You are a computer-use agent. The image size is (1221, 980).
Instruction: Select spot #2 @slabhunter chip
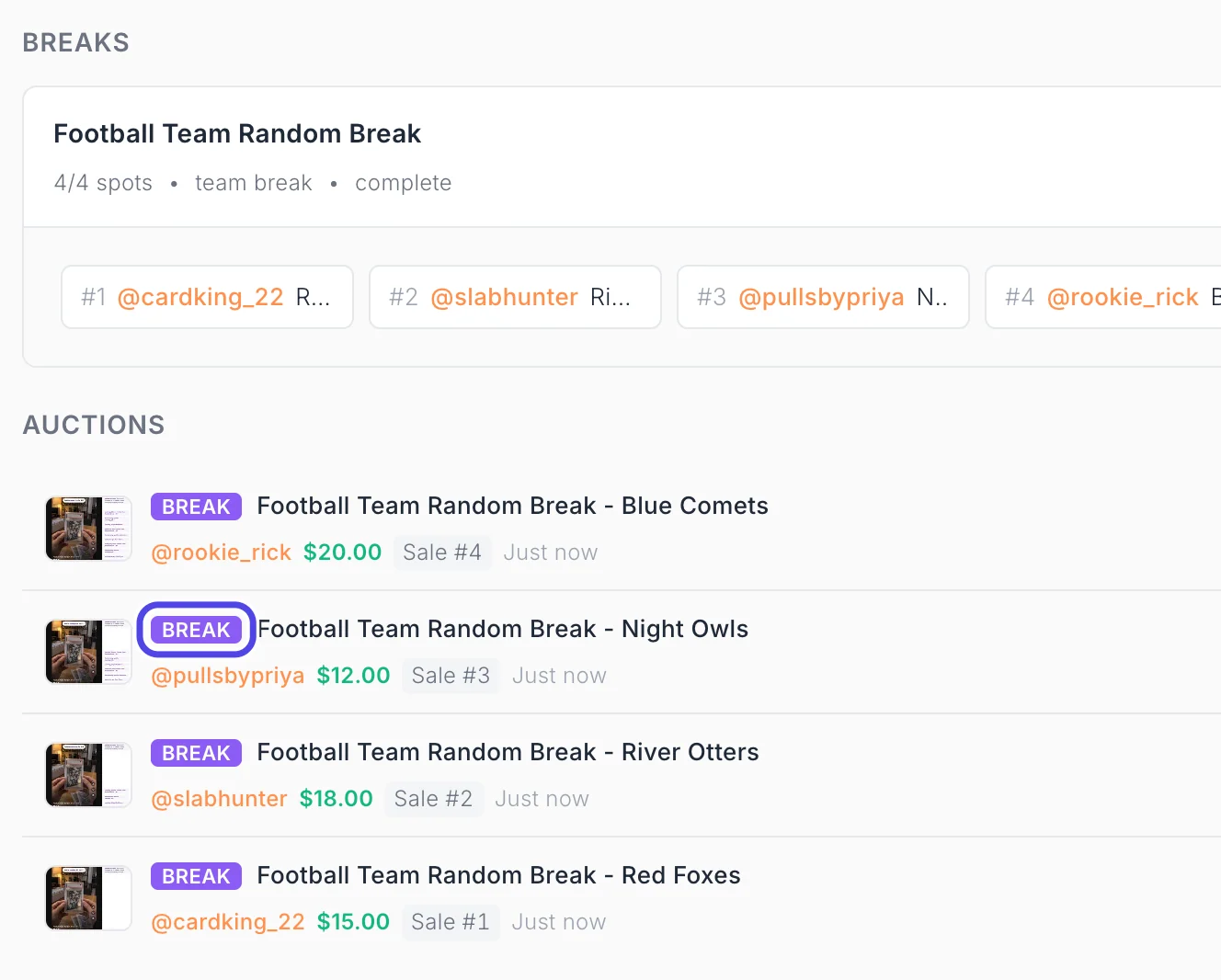point(515,297)
